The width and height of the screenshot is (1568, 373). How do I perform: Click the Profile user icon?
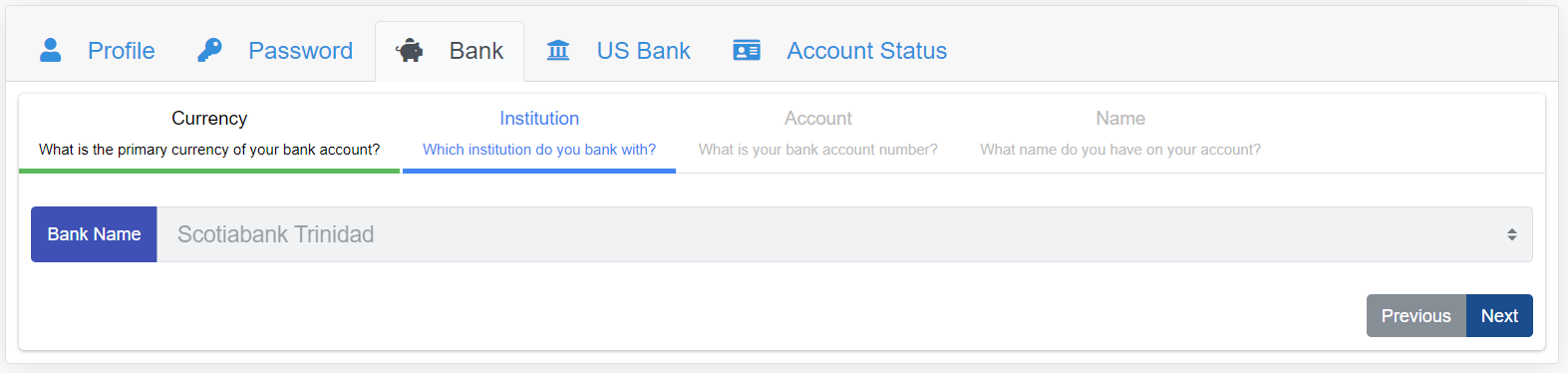click(x=51, y=50)
